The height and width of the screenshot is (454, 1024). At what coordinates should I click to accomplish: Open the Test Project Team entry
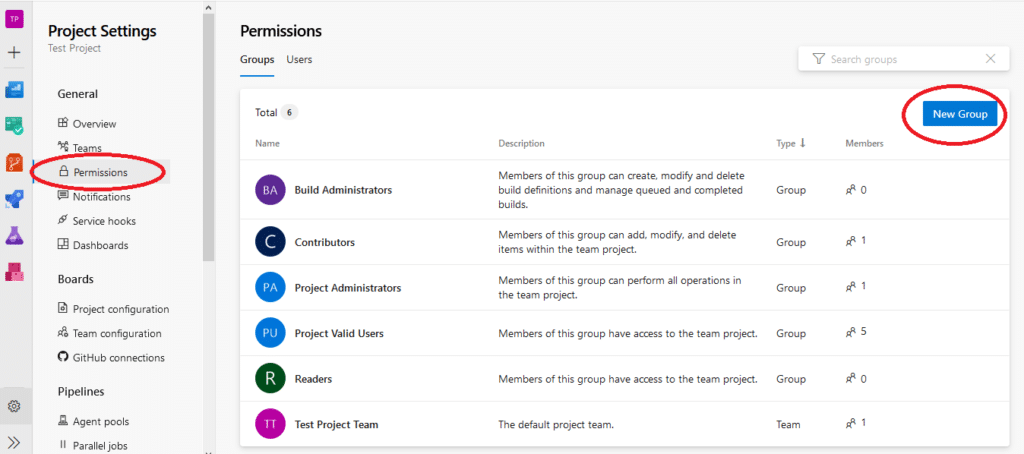click(x=336, y=425)
